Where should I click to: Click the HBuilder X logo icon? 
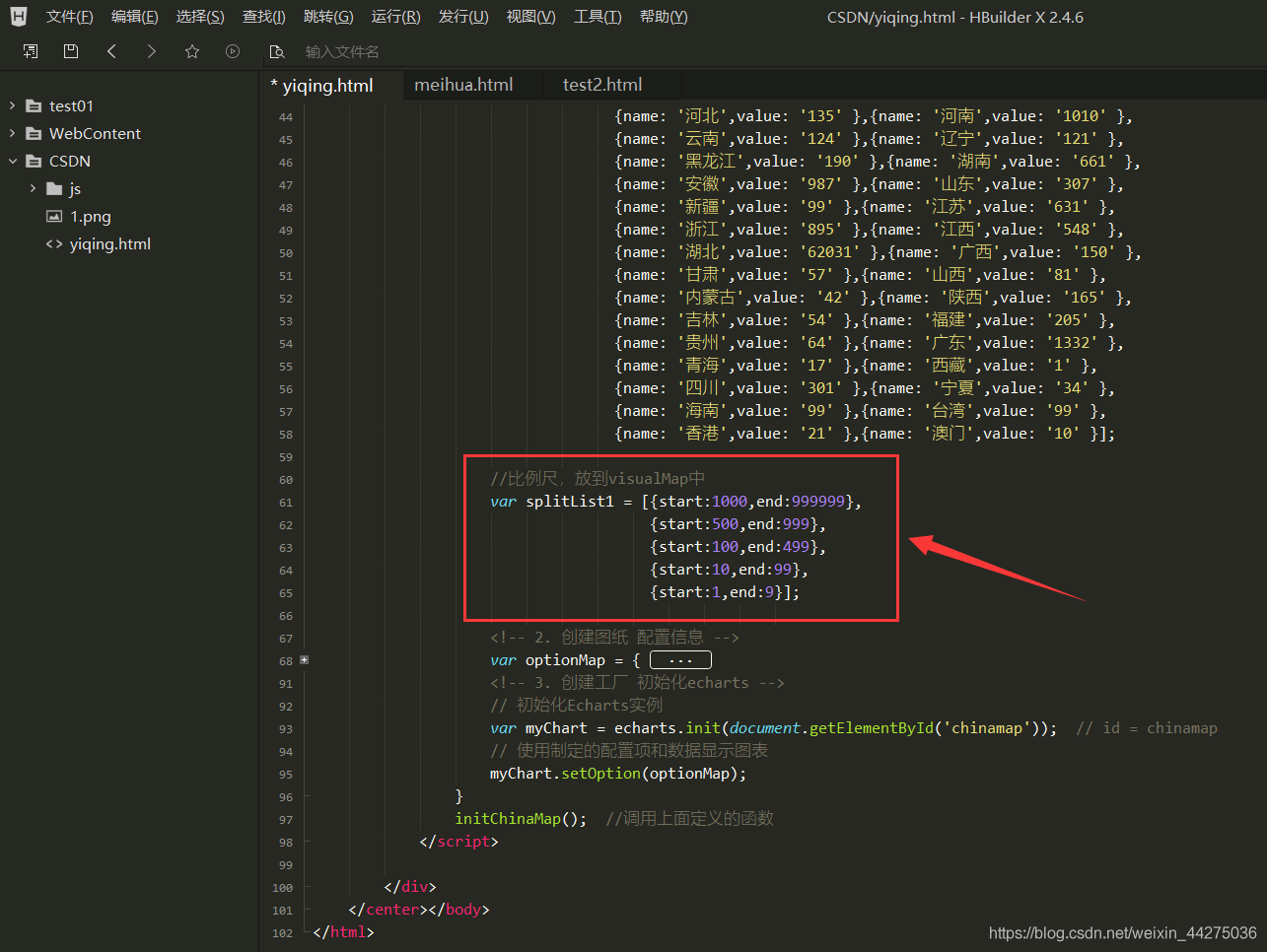point(19,17)
